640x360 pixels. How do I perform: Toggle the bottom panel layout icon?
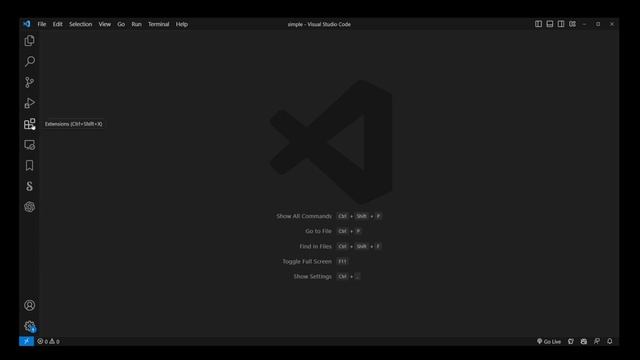550,24
